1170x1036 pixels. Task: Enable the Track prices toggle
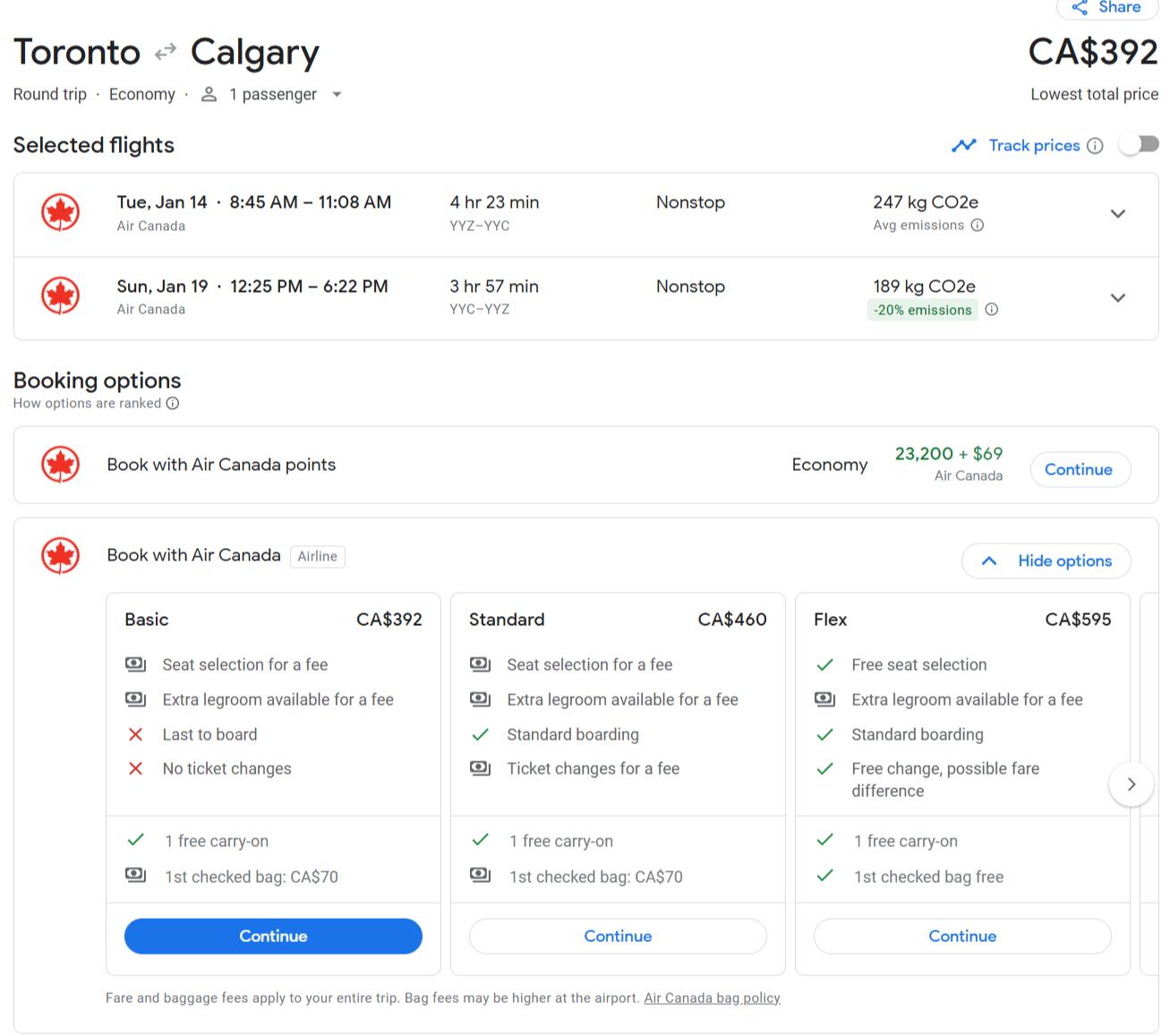pyautogui.click(x=1139, y=145)
